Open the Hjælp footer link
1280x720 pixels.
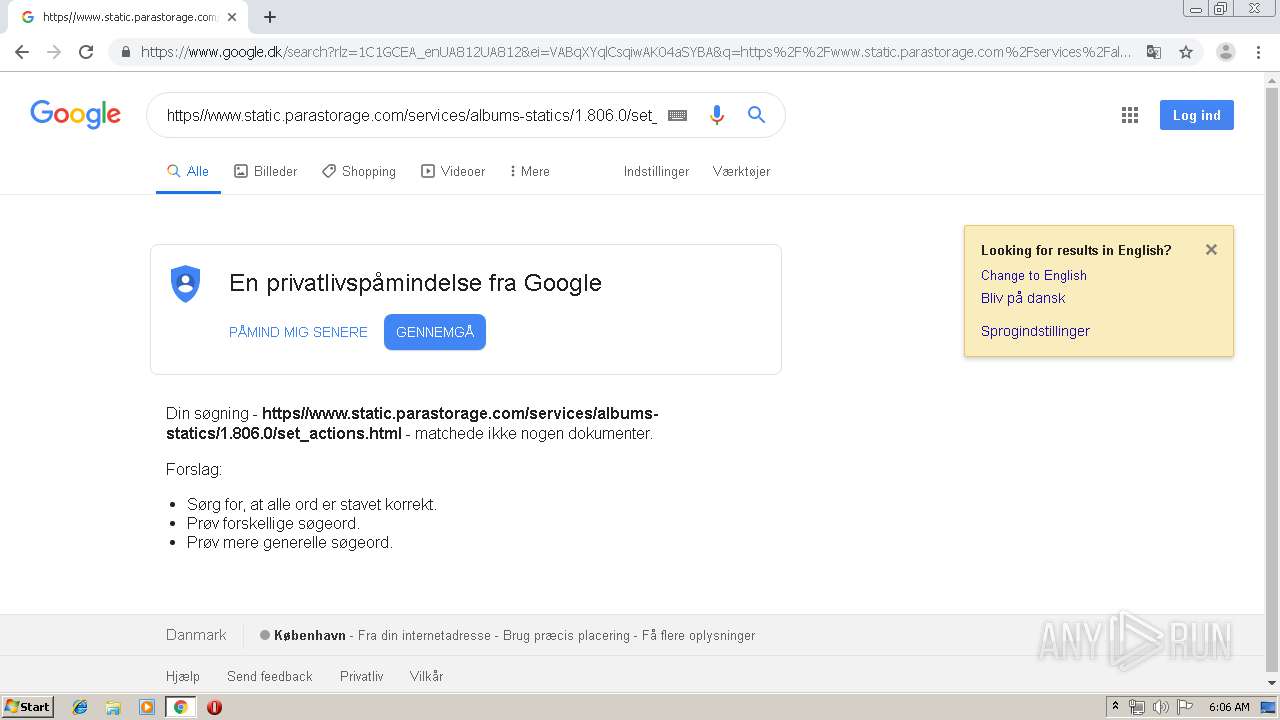coord(183,676)
